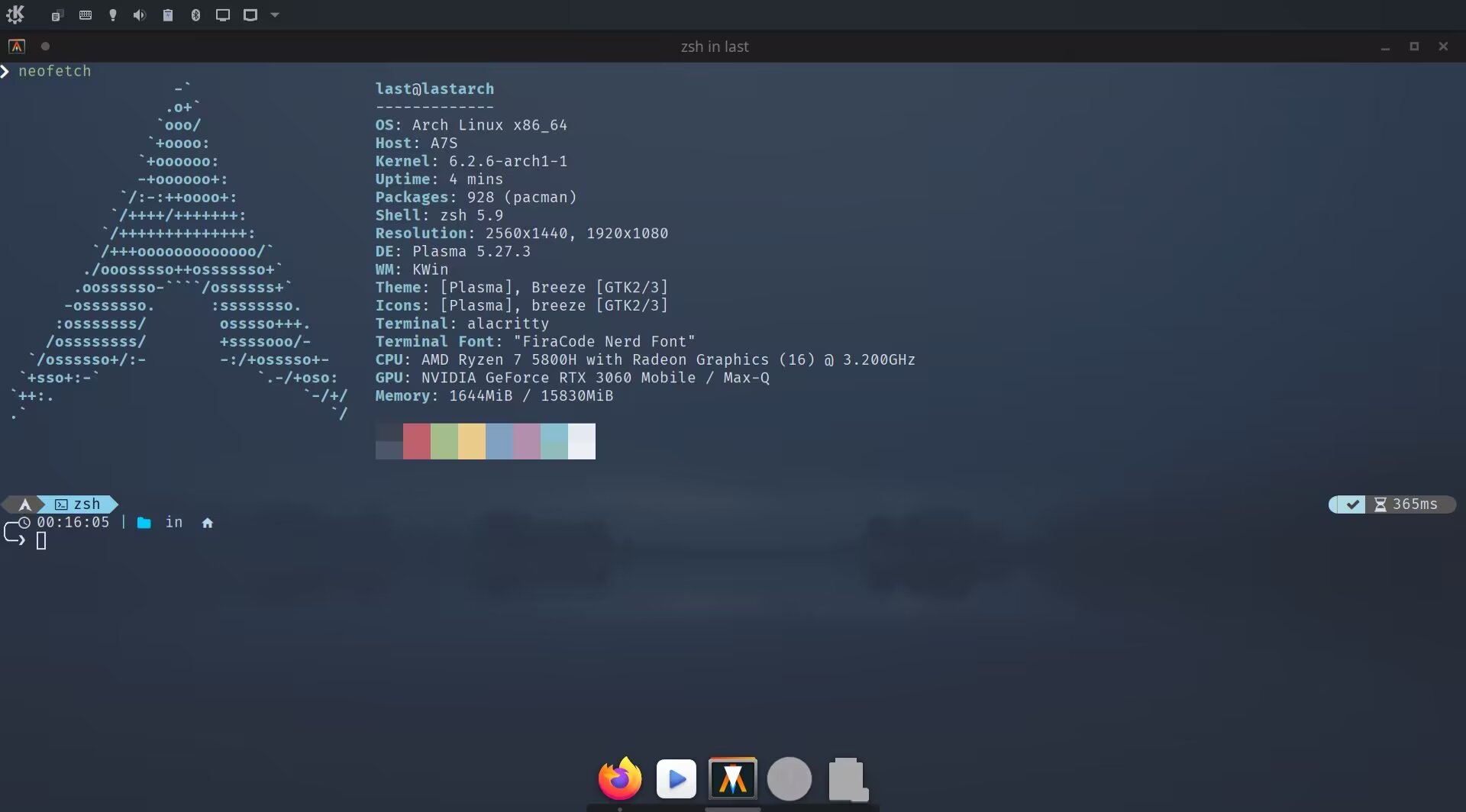Viewport: 1466px width, 812px height.
Task: Click the Arch Linux ASCII art logo
Action: pos(179,252)
